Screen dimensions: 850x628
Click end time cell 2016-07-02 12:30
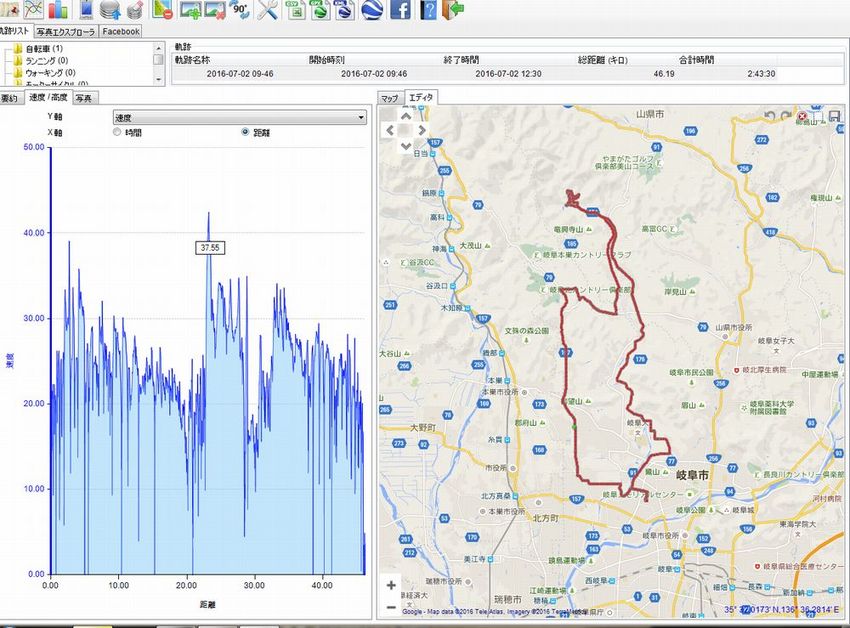coord(508,74)
